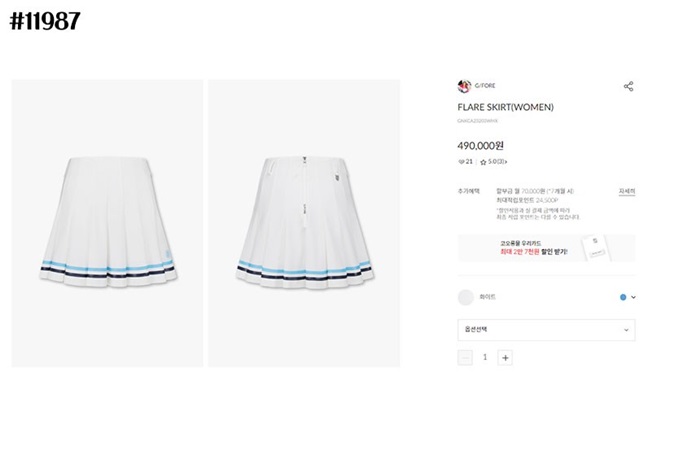Select the white color swatch circle
Image resolution: width=700 pixels, height=451 pixels.
click(466, 297)
